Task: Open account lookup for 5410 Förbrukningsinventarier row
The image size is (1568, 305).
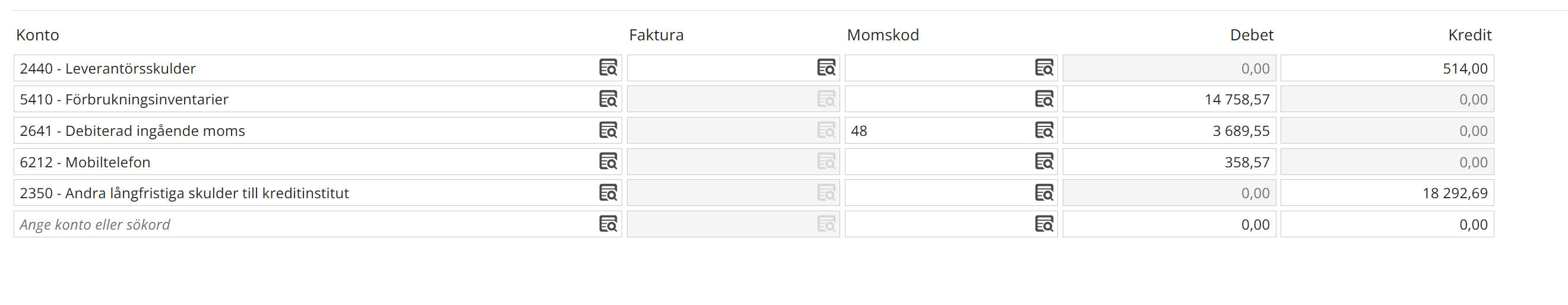Action: point(607,99)
